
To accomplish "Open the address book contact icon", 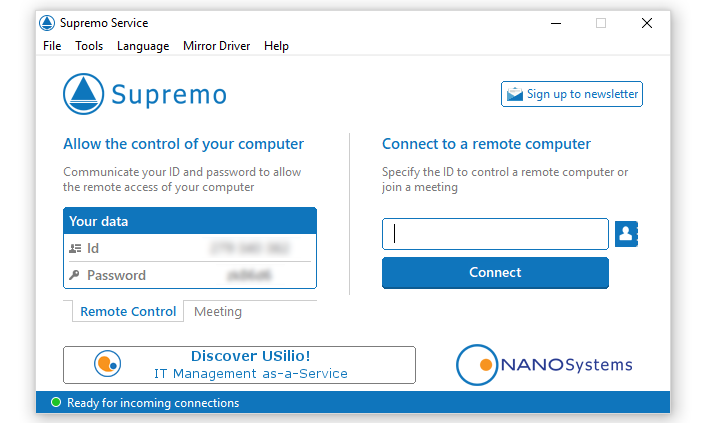I will [627, 234].
